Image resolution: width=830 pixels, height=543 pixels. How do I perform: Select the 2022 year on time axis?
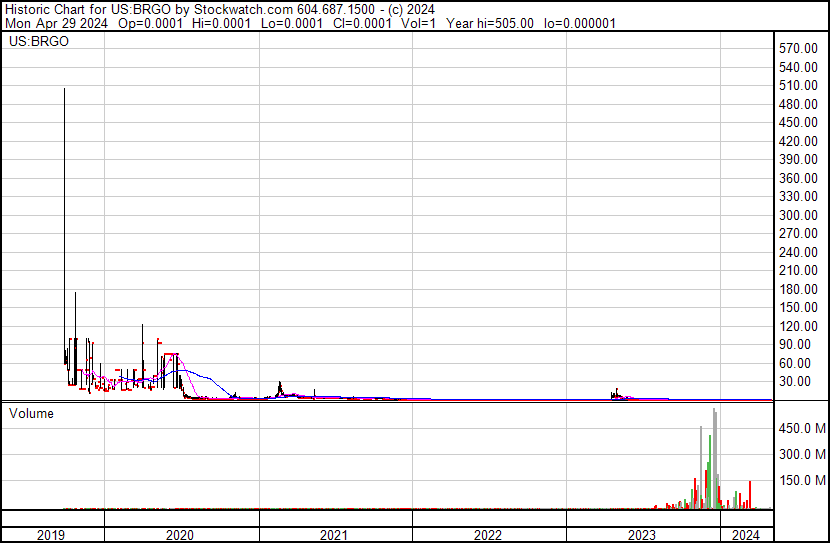pyautogui.click(x=488, y=535)
